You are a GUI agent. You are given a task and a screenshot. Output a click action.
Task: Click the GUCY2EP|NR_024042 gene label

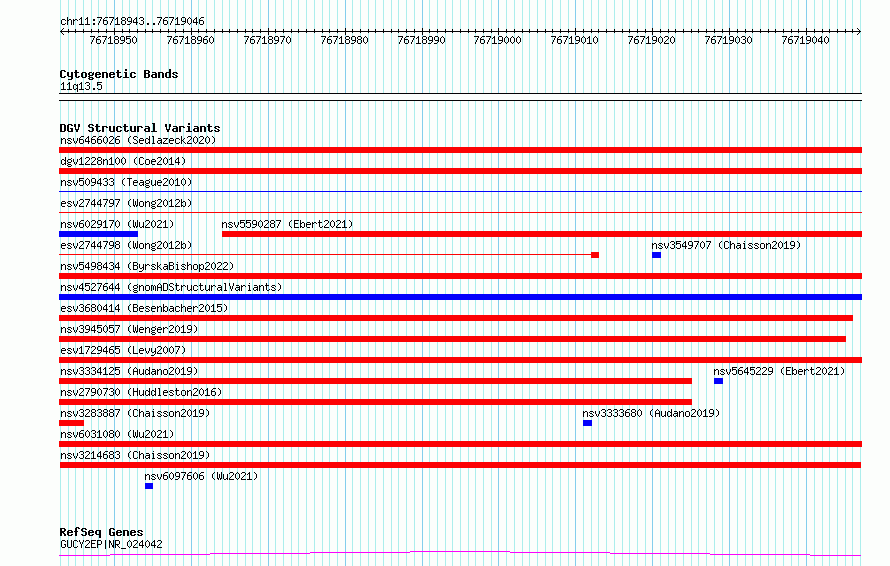point(111,544)
